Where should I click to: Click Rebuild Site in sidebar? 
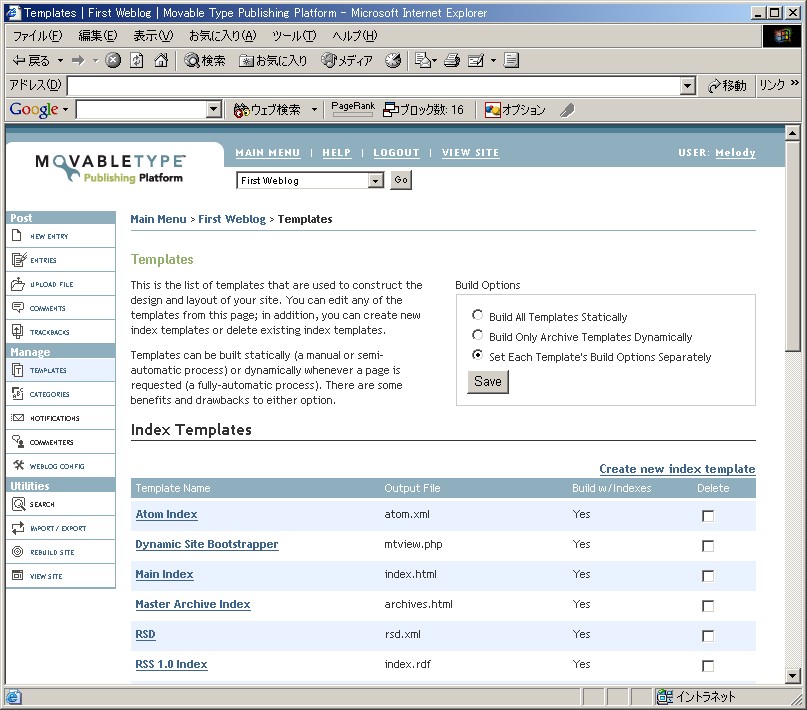pyautogui.click(x=60, y=552)
